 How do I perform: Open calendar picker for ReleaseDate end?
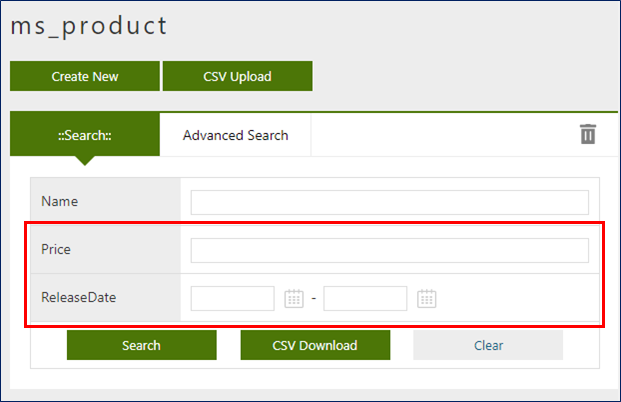427,299
